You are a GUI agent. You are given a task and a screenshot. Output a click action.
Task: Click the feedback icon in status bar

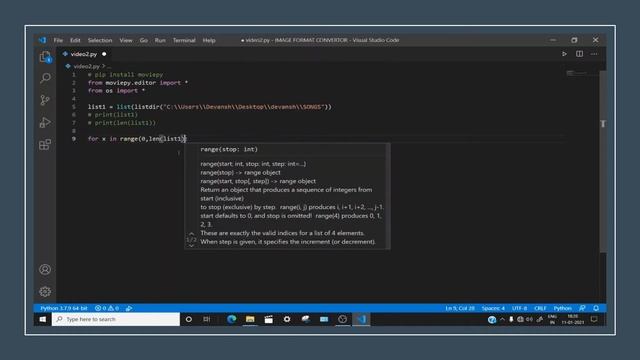click(x=582, y=308)
